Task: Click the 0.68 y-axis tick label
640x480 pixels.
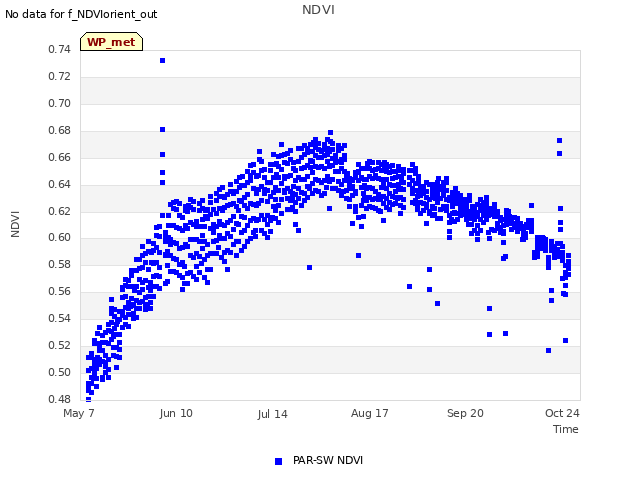Action: coord(60,130)
